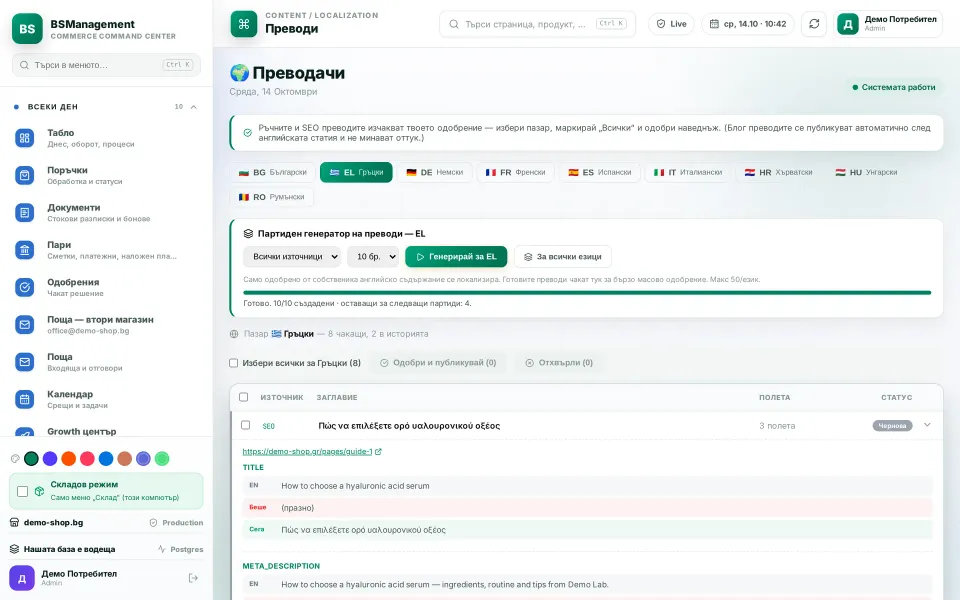Enable the Складов режим checkbox
This screenshot has height=600, width=960.
23,491
